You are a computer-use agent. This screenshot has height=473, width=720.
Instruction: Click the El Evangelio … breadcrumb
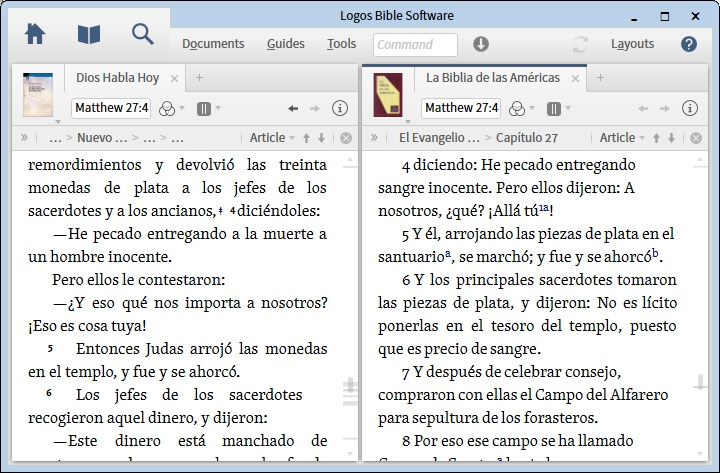(439, 138)
